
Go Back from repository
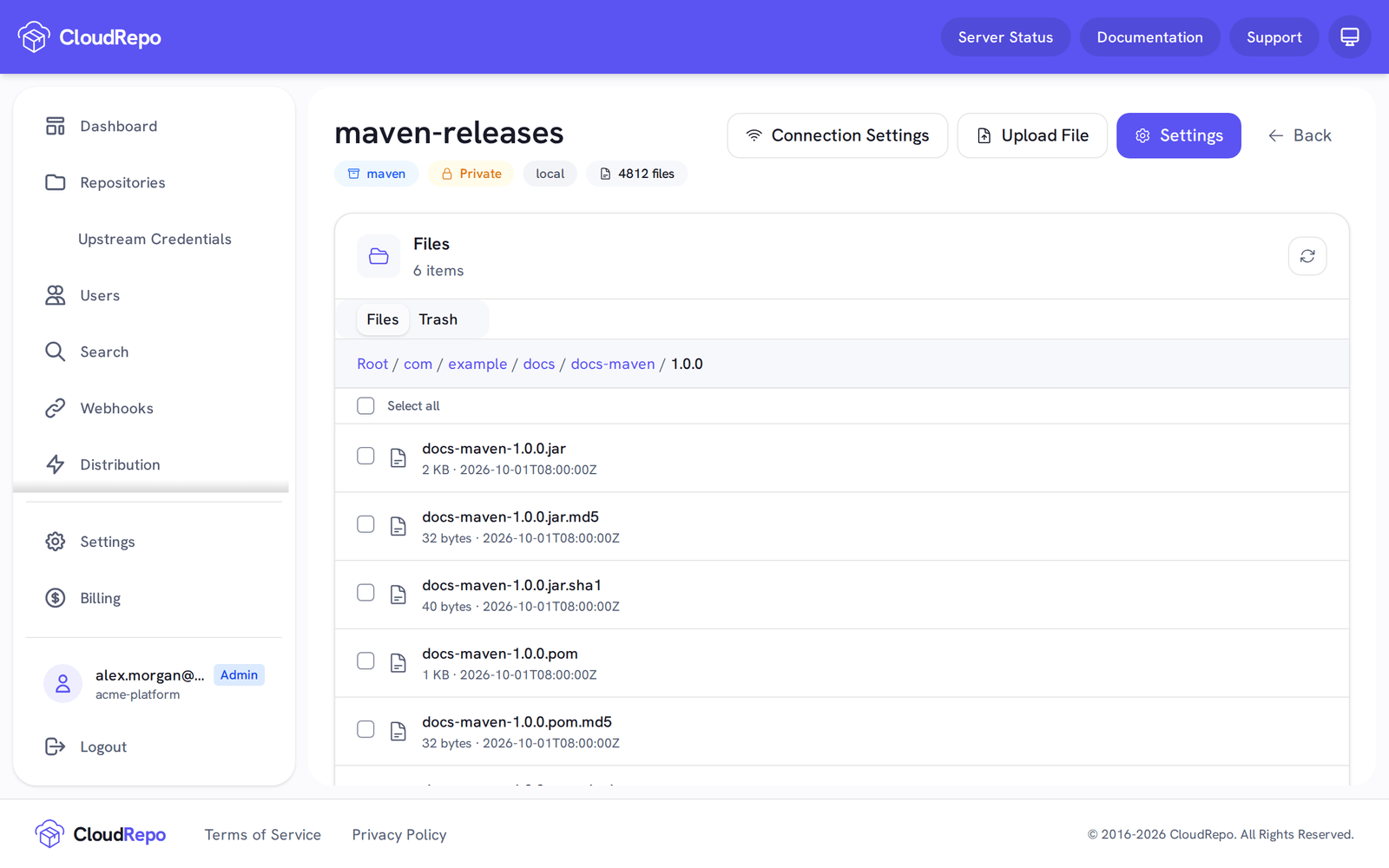click(x=1300, y=135)
